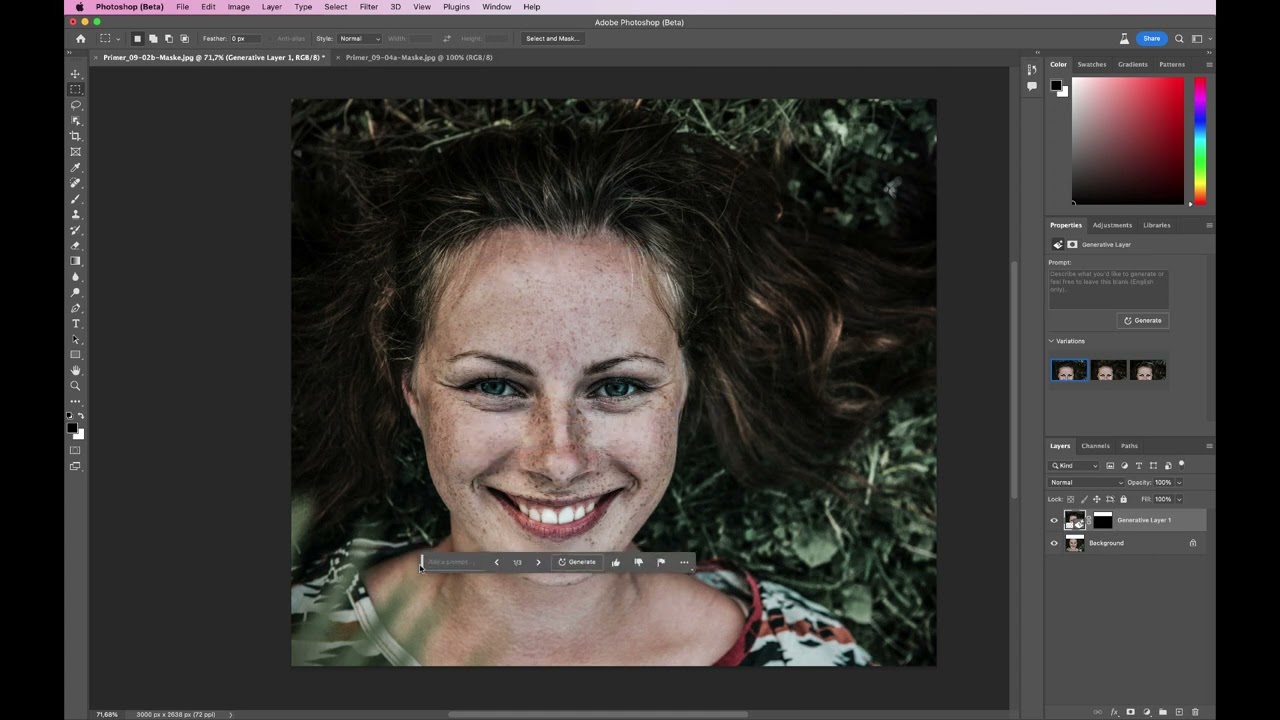Switch to the Channels tab
The height and width of the screenshot is (720, 1280).
(x=1095, y=446)
